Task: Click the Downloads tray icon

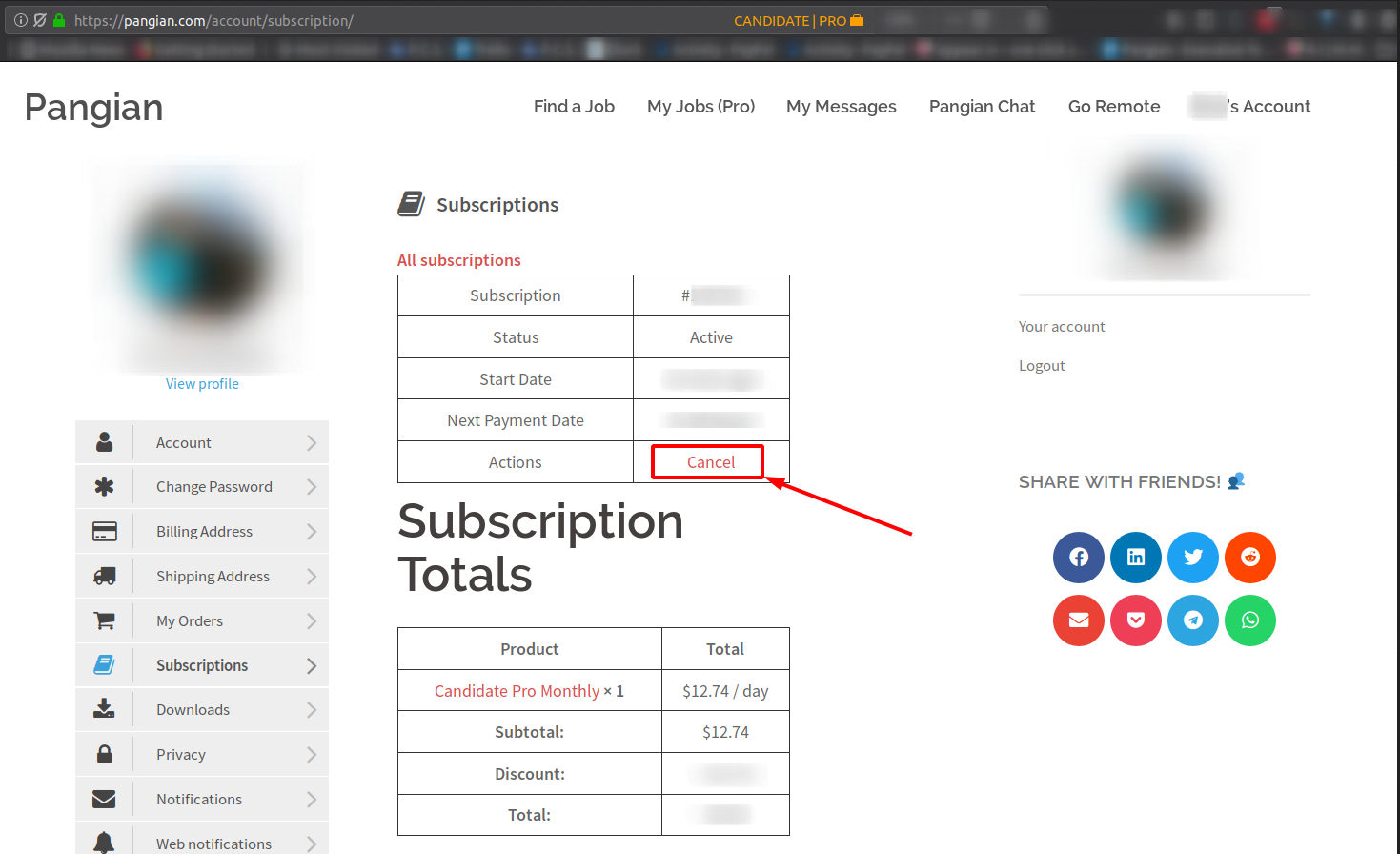Action: tap(105, 709)
